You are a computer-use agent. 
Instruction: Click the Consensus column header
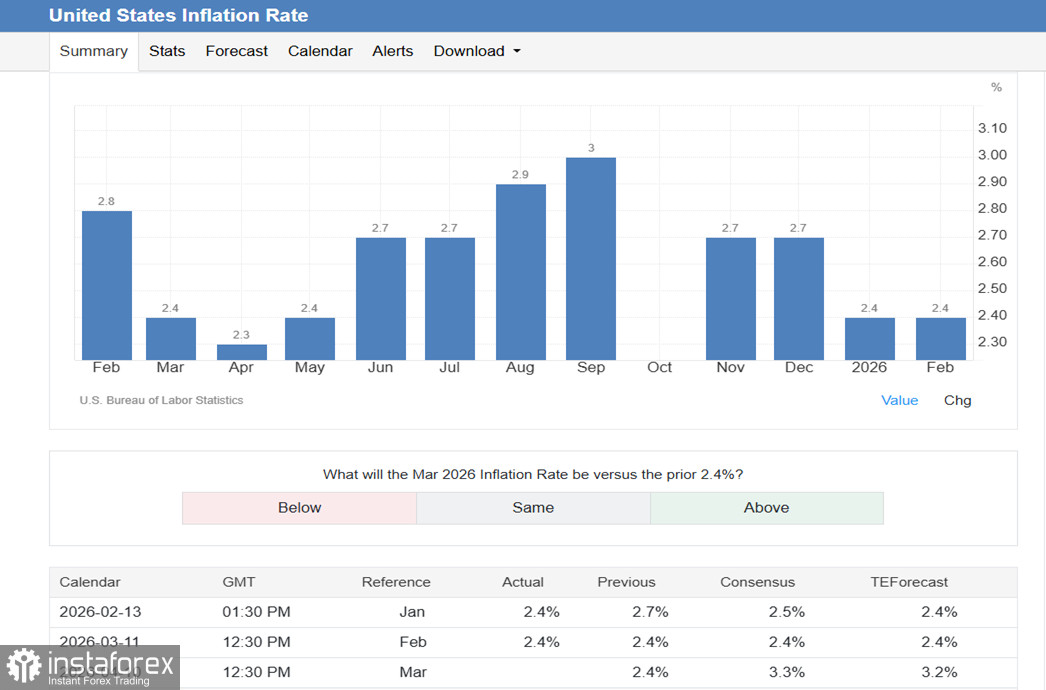[757, 582]
